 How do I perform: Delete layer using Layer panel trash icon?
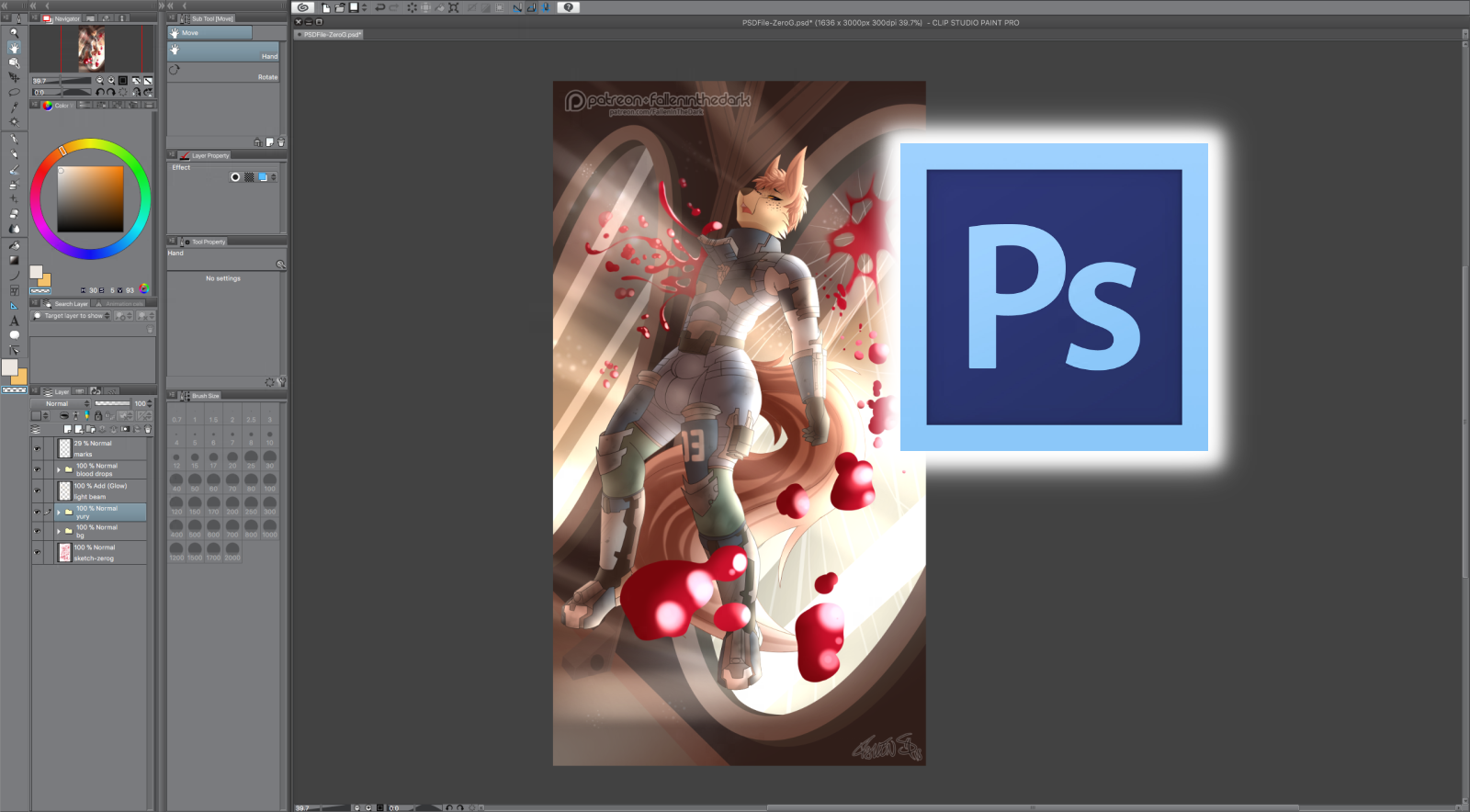tap(148, 429)
